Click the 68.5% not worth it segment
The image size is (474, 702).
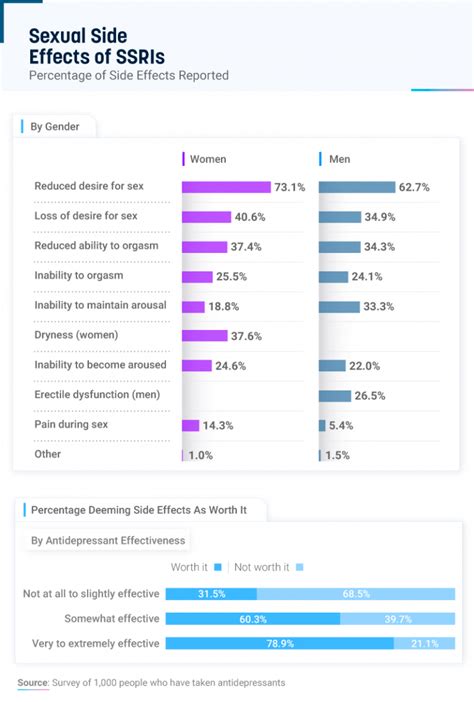[356, 594]
